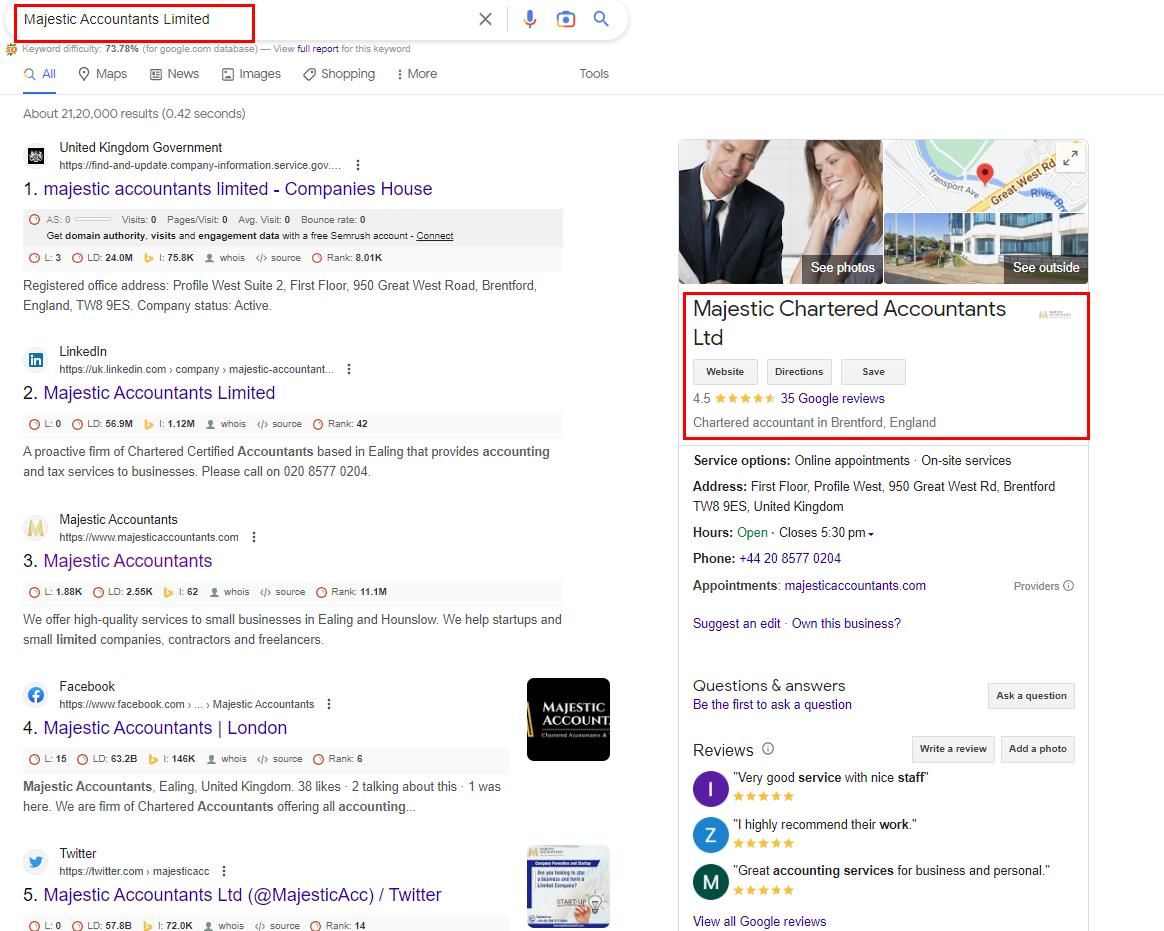Open the LinkedIn Majestic Accountants Limited result
This screenshot has height=931, width=1164.
pos(159,393)
